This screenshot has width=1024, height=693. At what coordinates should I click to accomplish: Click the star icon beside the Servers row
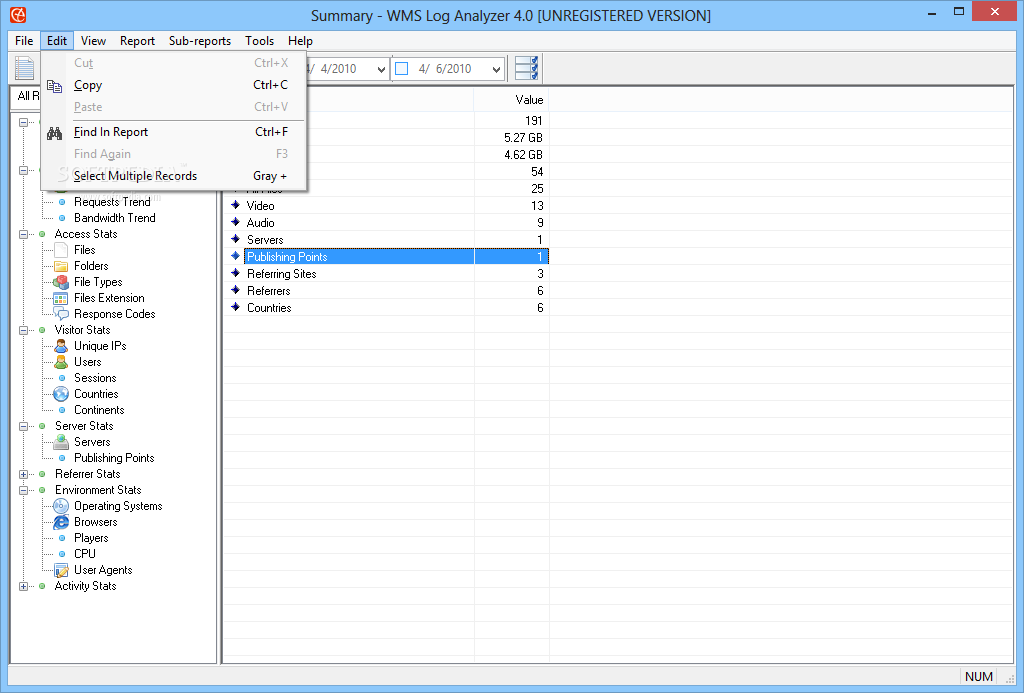(x=236, y=240)
